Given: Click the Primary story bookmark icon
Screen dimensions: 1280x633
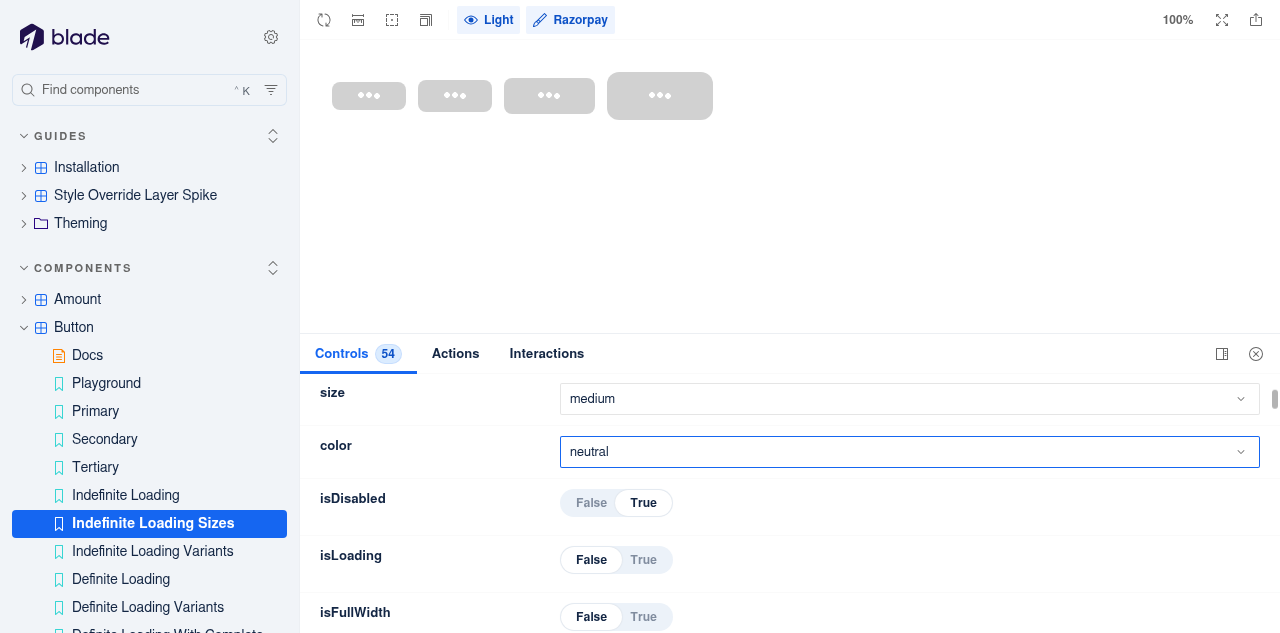Looking at the screenshot, I should tap(59, 411).
